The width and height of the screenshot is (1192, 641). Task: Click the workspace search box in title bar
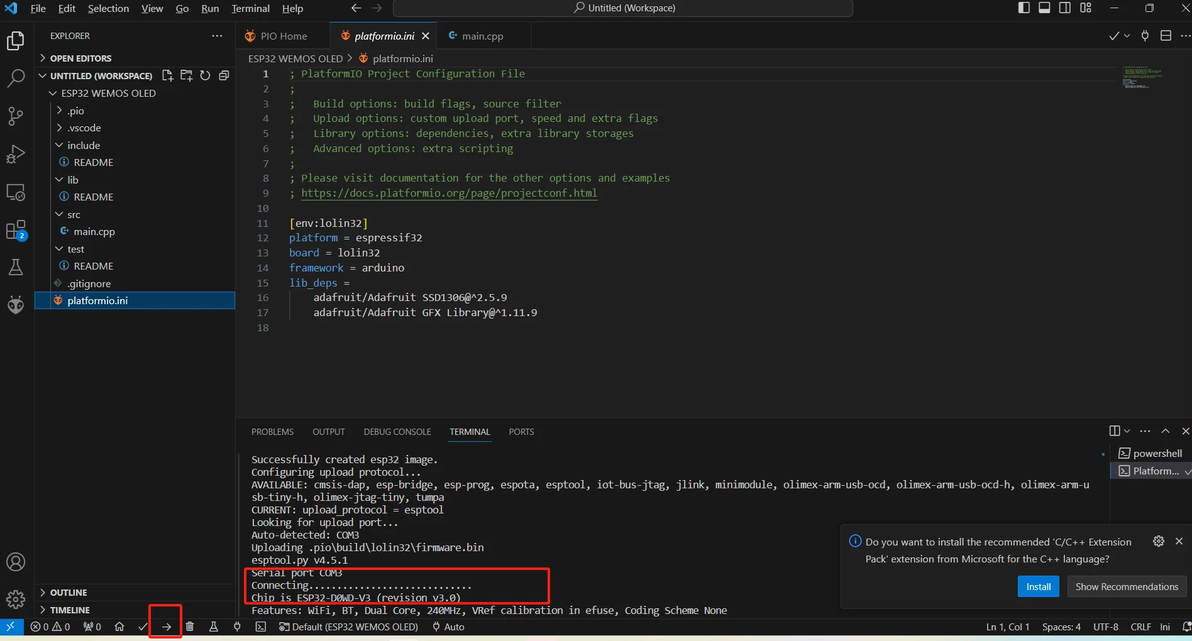(623, 8)
